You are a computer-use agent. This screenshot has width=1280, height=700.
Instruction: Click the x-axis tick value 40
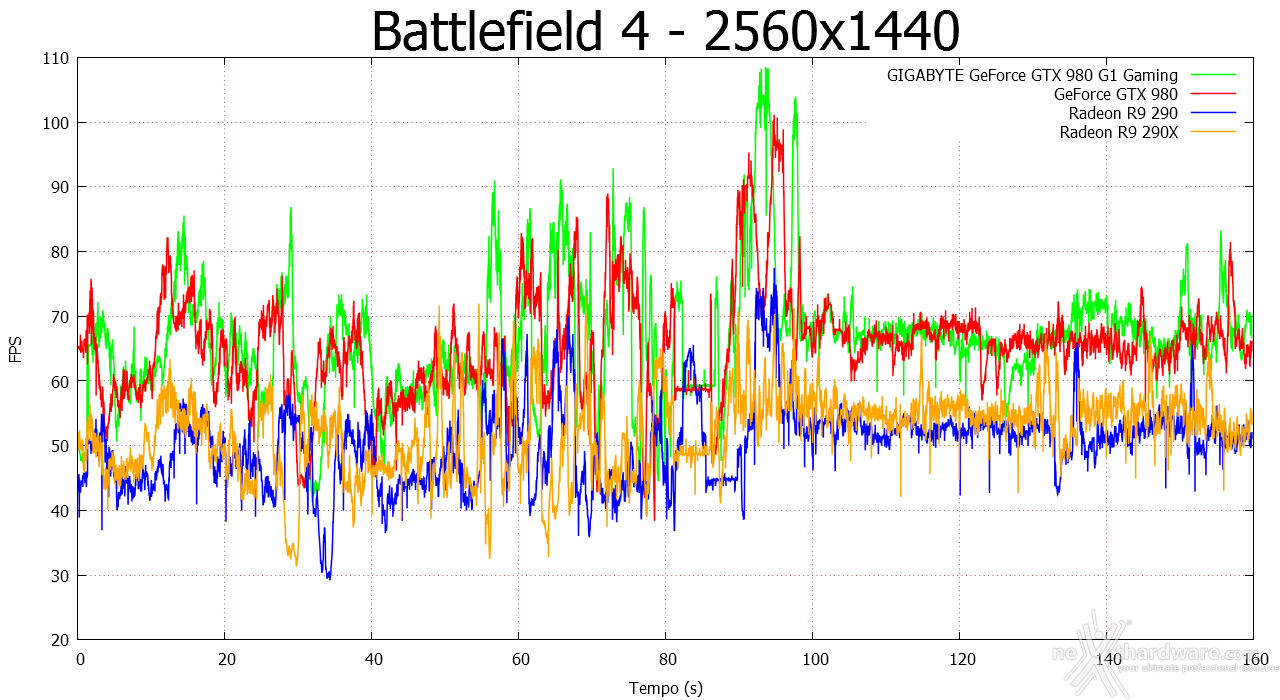[372, 660]
